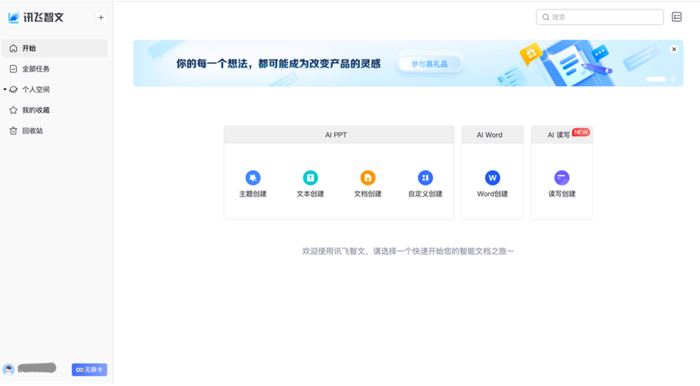Click the plus new-document button
Screen dimensions: 700x386
pyautogui.click(x=101, y=17)
